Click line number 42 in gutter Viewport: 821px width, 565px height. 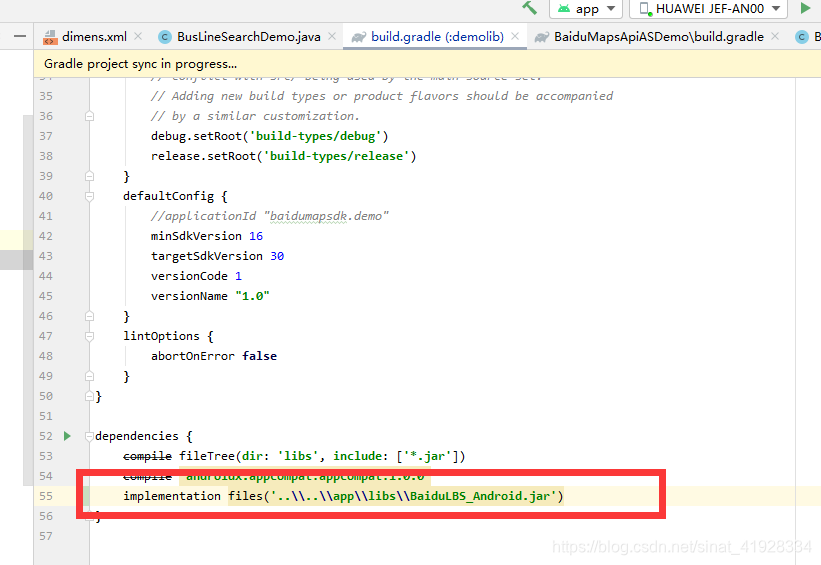tap(46, 236)
